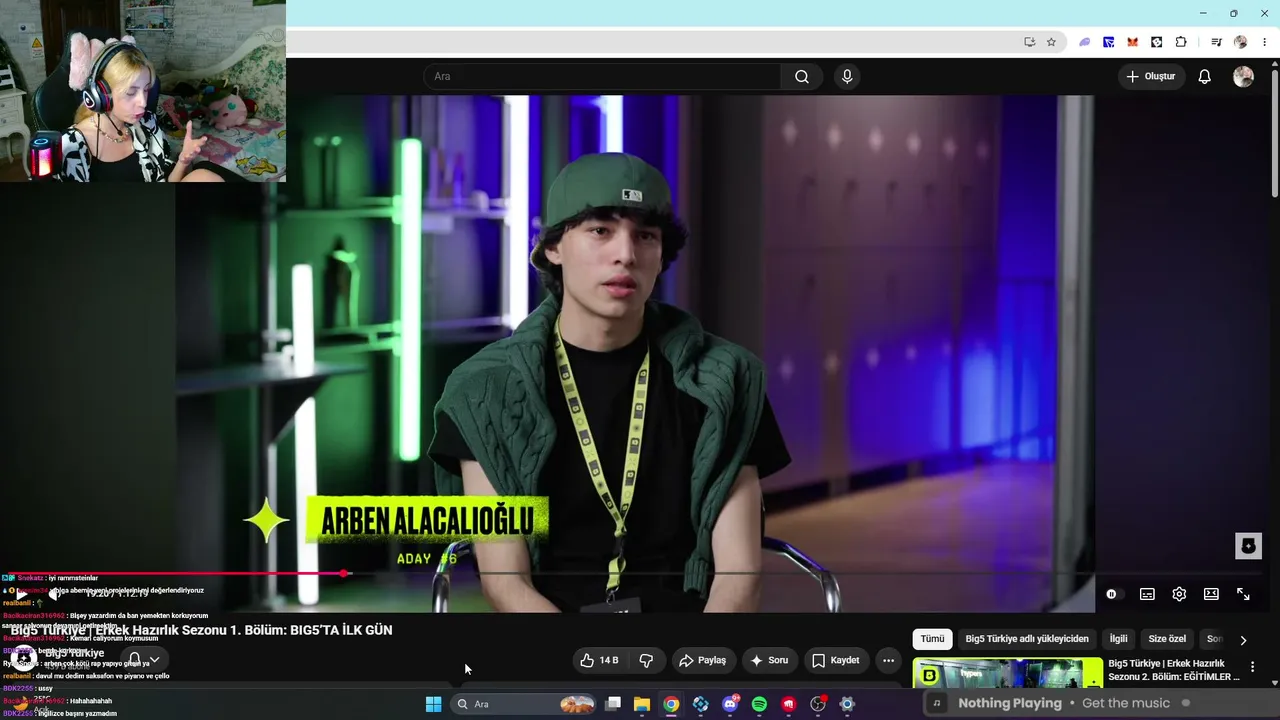Bookmark this page with the star icon
This screenshot has height=720, width=1280.
(1051, 42)
